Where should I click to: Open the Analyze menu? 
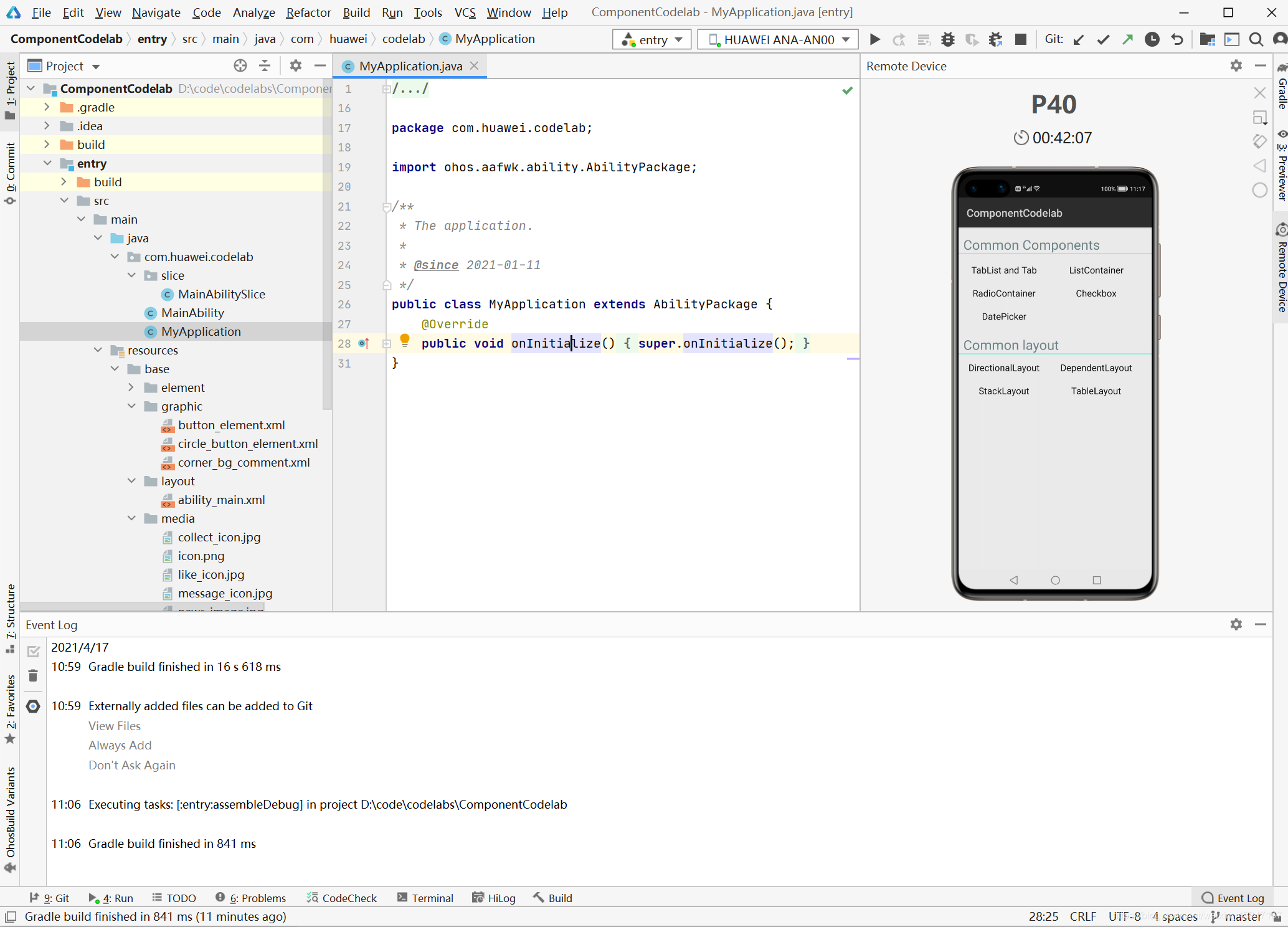point(253,12)
